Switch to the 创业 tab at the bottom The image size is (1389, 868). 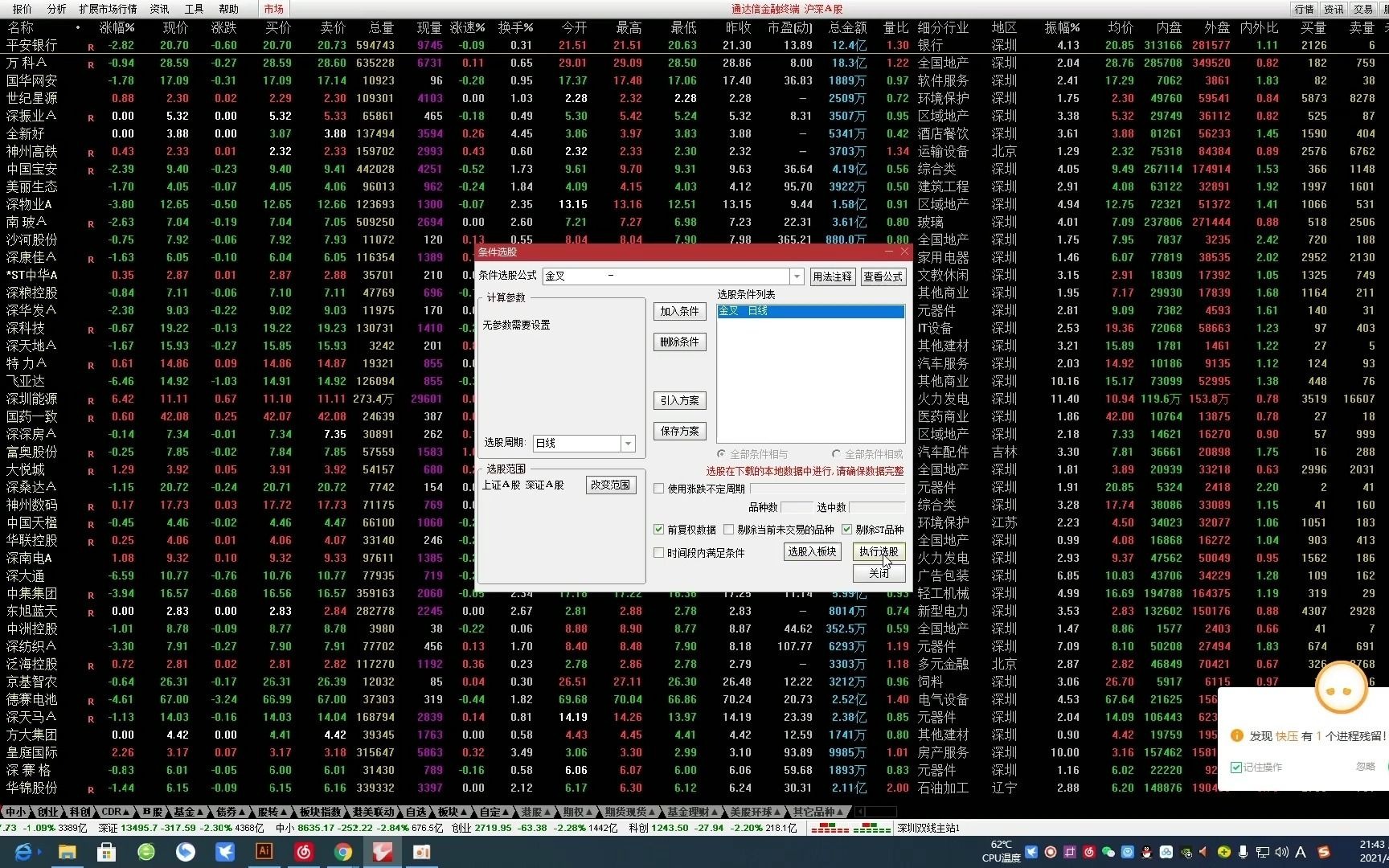47,812
